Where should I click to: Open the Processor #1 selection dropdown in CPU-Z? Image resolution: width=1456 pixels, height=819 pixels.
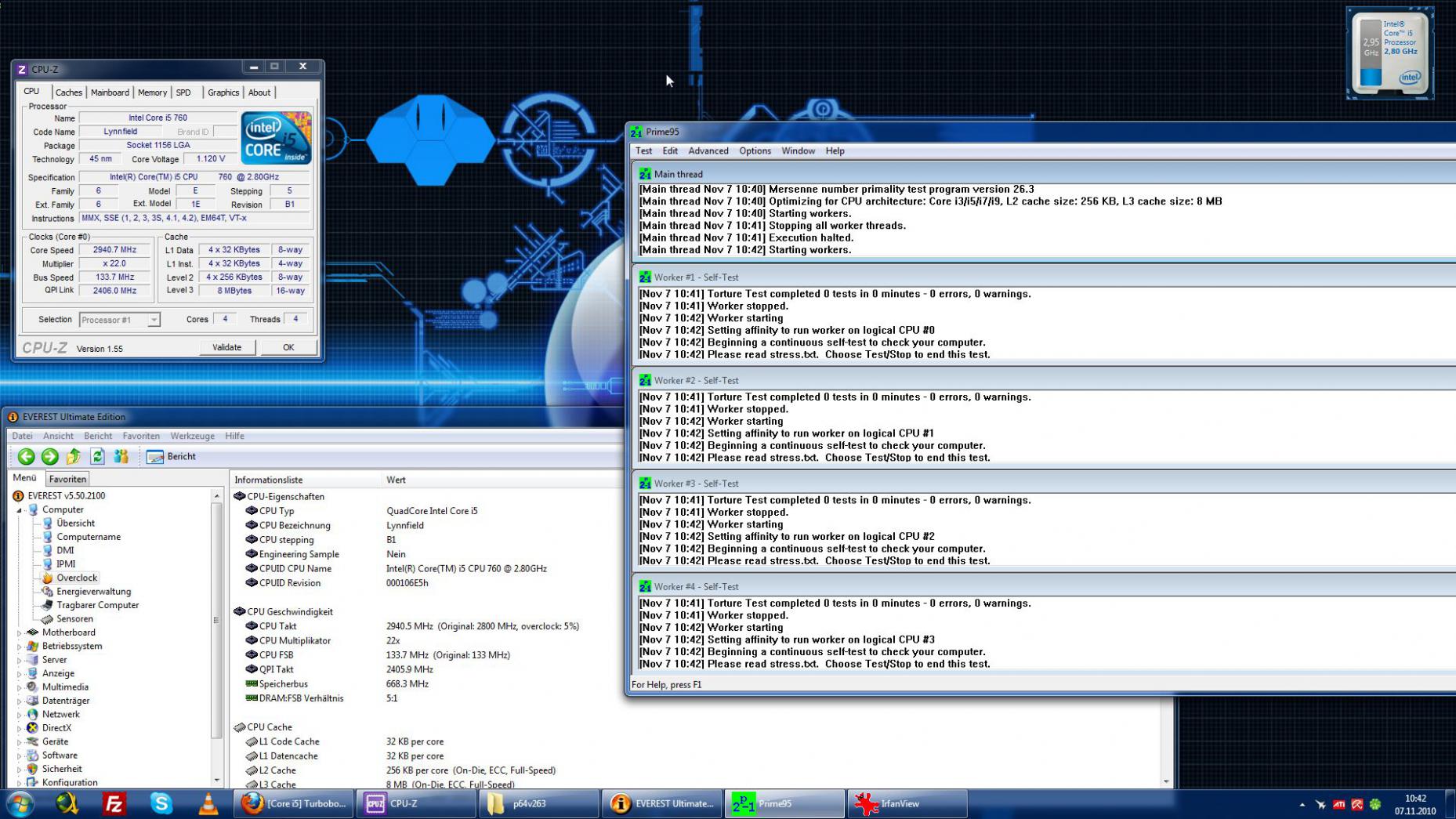point(154,320)
